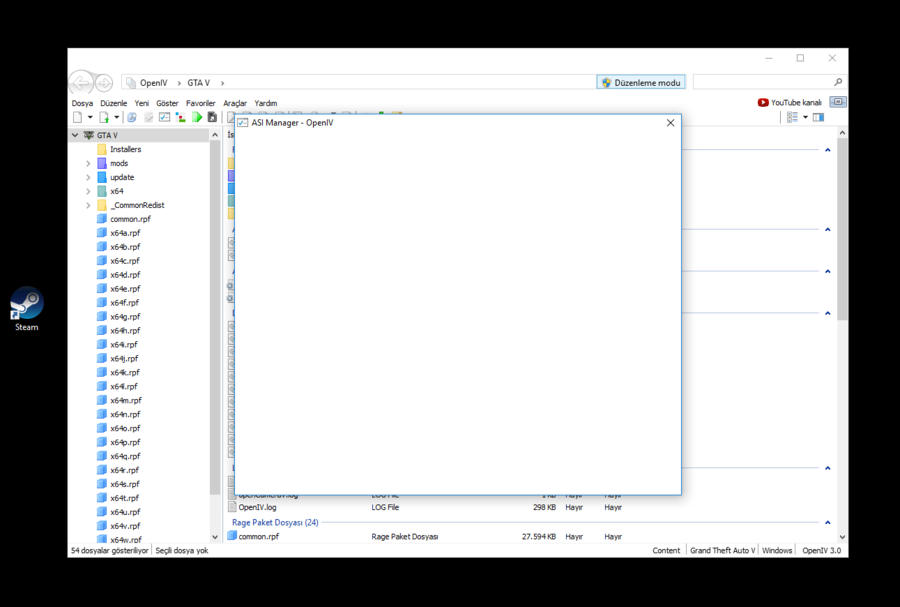This screenshot has width=900, height=607.
Task: Open the Yeni menu
Action: 142,103
